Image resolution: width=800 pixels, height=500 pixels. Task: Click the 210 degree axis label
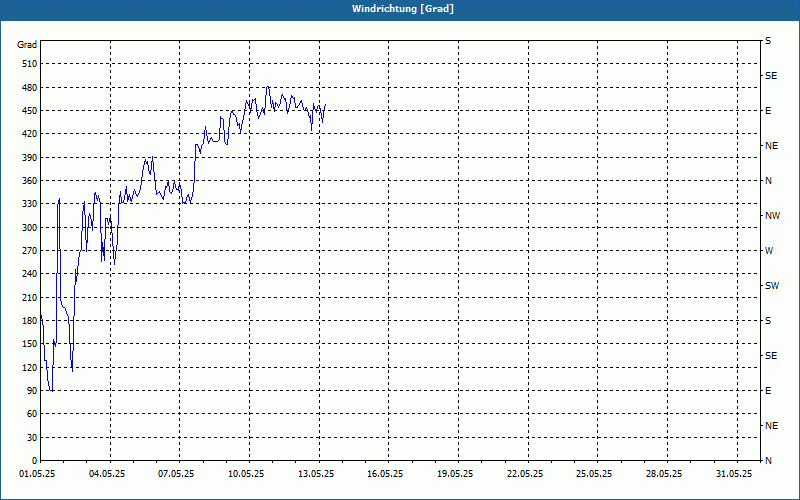tap(30, 297)
